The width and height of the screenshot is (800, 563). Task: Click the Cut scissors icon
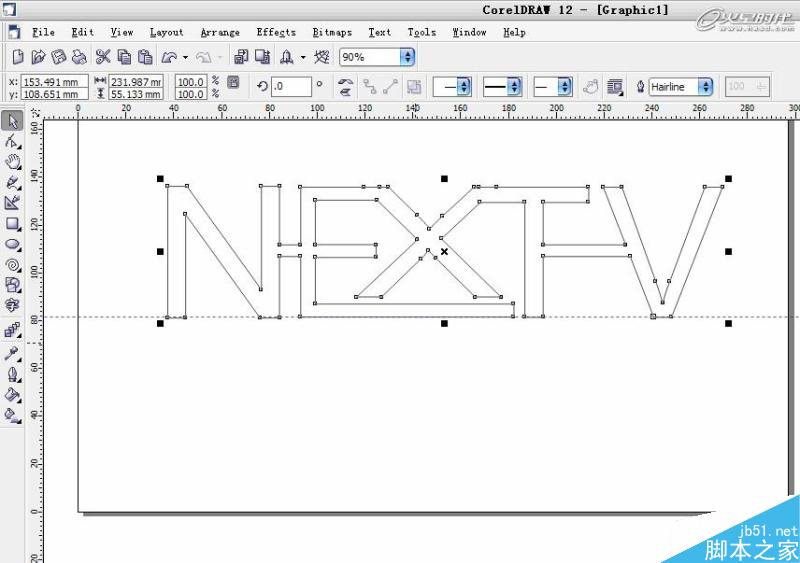pos(103,57)
